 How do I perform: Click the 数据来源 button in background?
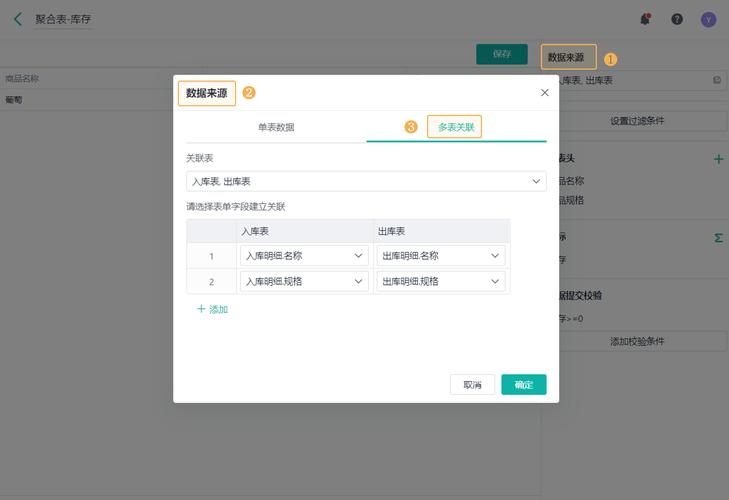click(x=568, y=57)
